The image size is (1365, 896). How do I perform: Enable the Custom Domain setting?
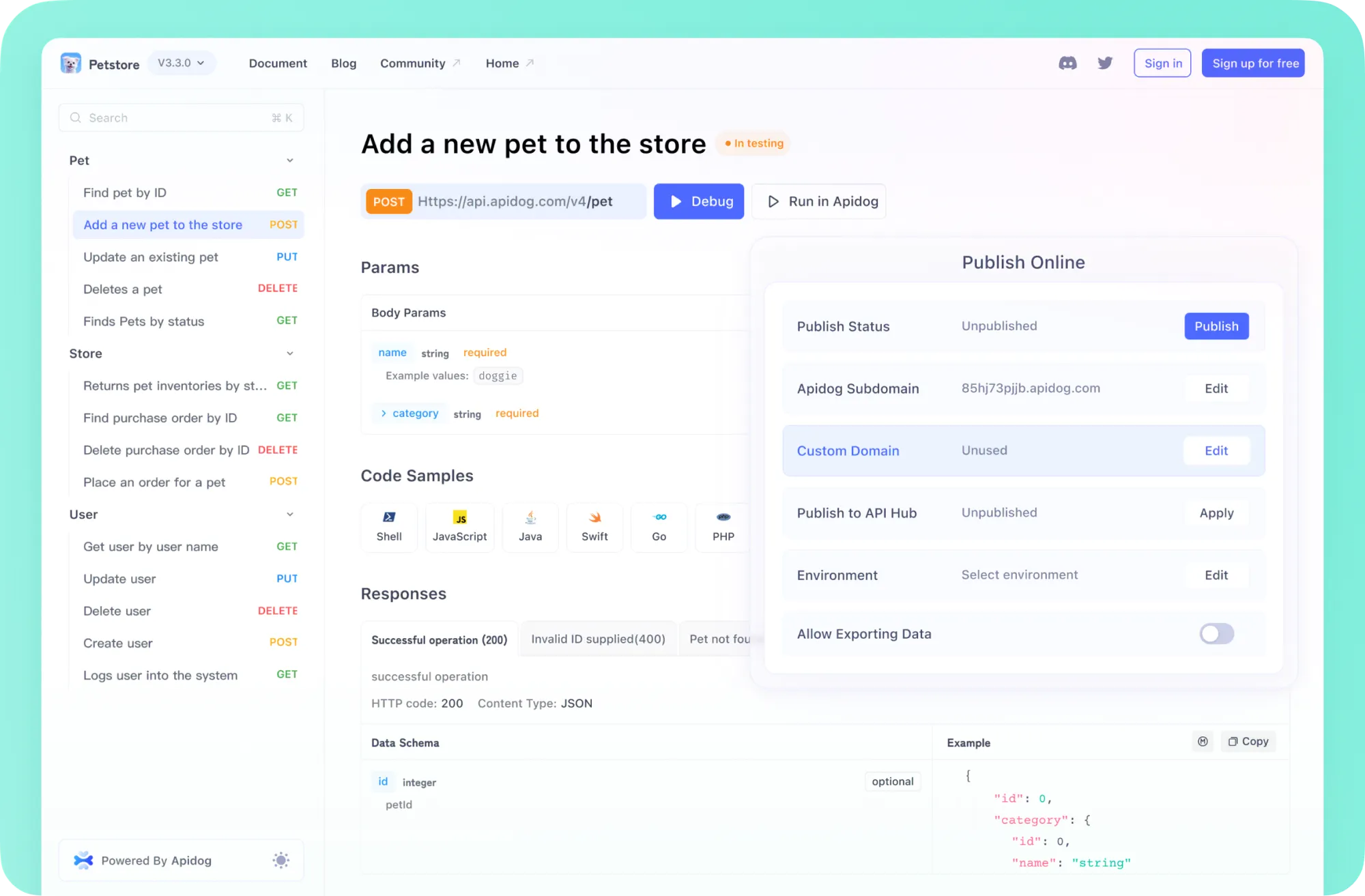coord(1216,450)
